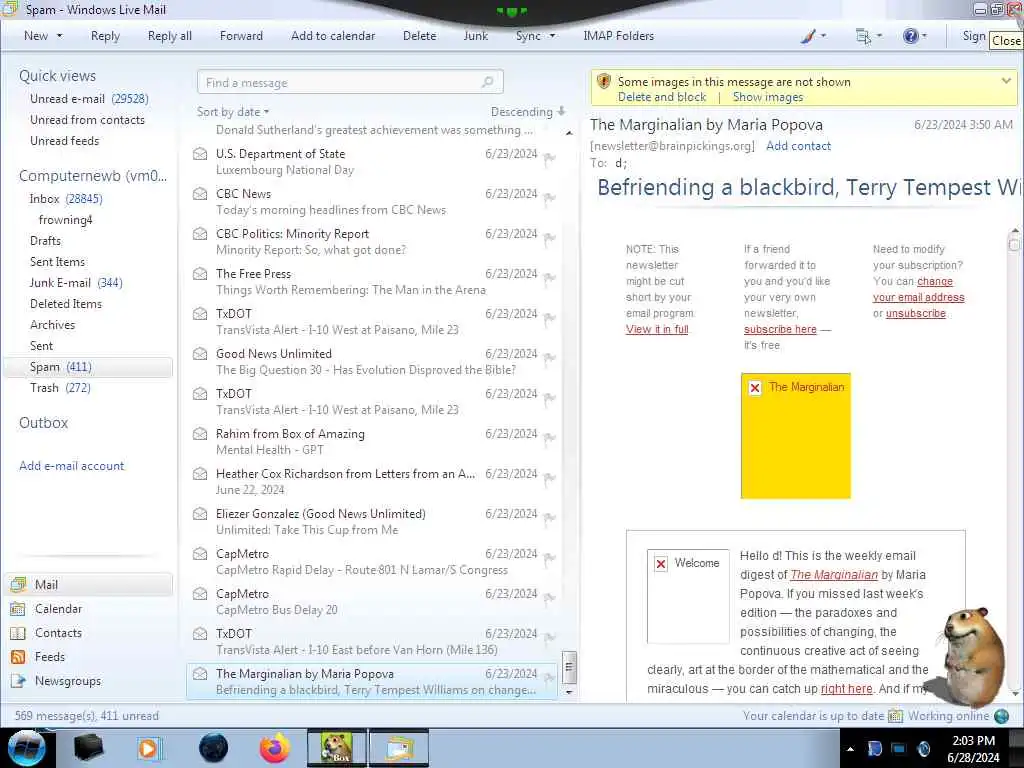Open the Unread e-mail quick view
Viewport: 1024px width, 768px height.
(89, 99)
